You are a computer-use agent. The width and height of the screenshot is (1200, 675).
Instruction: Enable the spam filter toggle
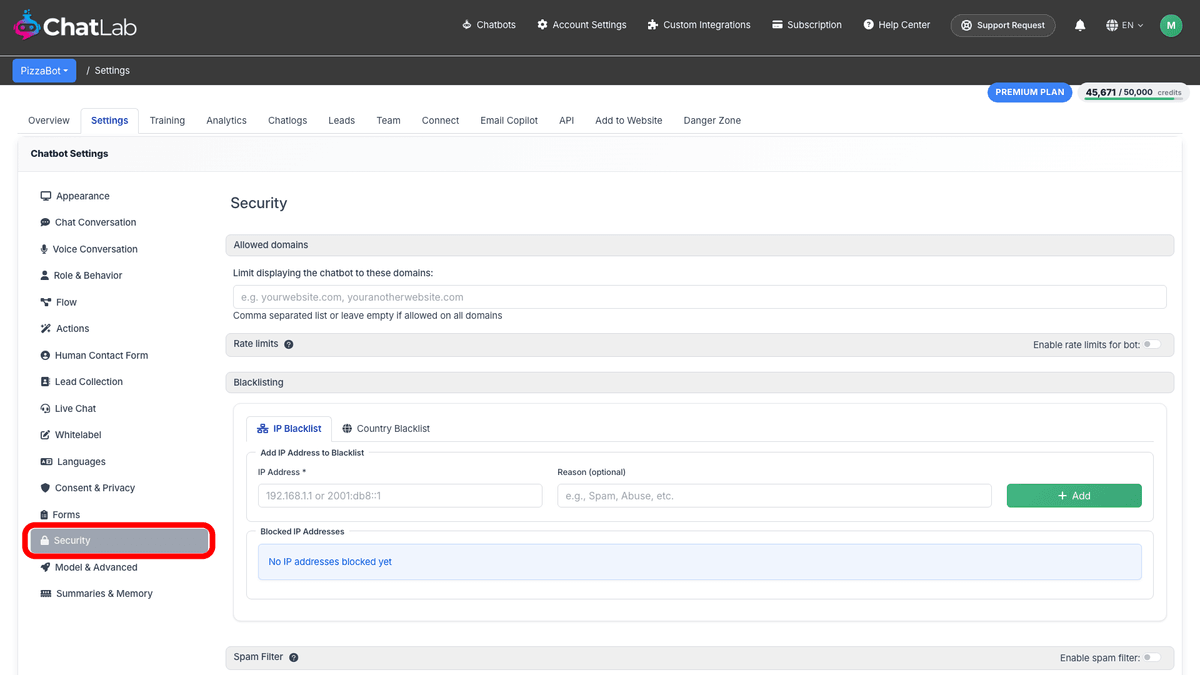point(1153,658)
